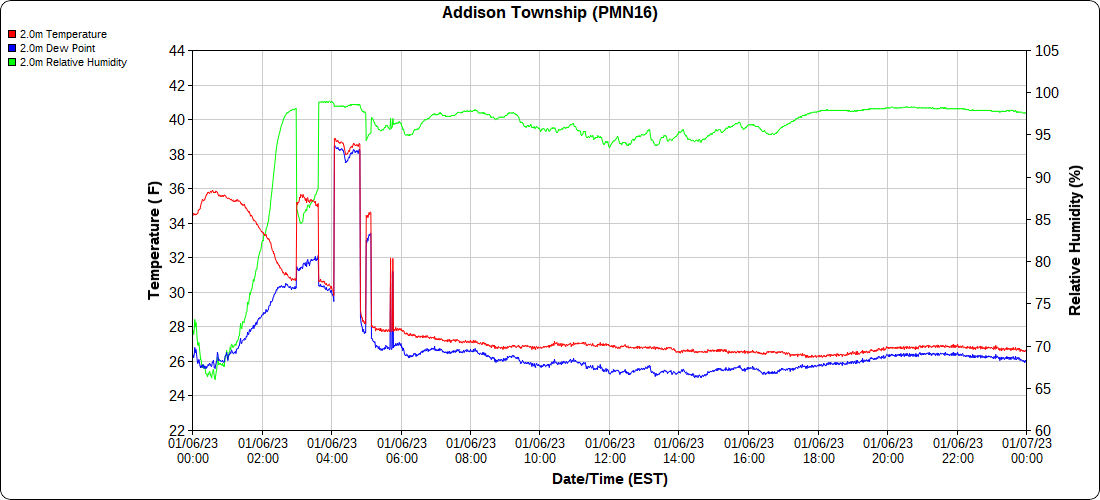
Task: Select the '2.0m Dew Point' legend label
Action: (59, 48)
